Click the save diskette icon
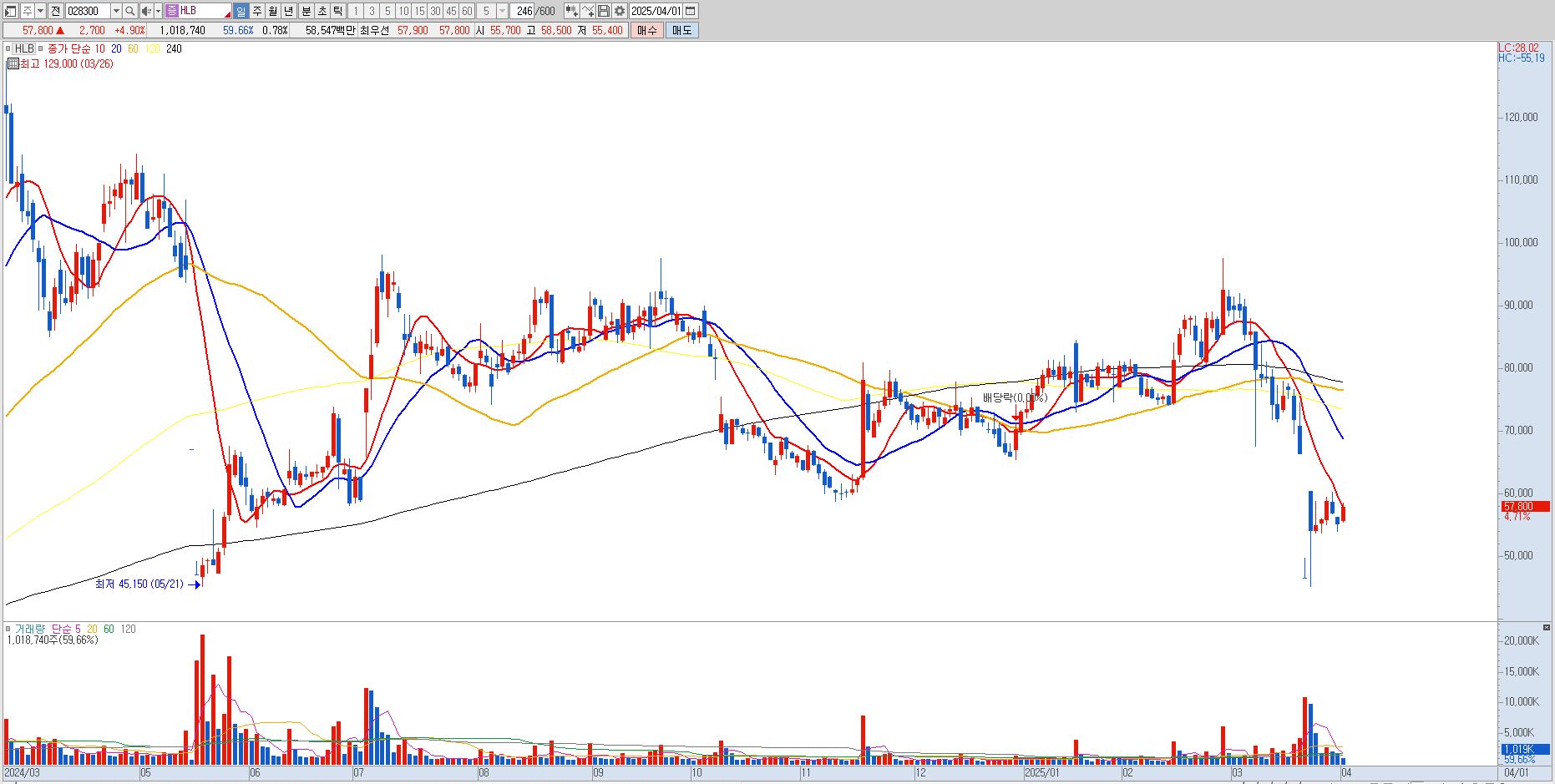 [x=604, y=11]
